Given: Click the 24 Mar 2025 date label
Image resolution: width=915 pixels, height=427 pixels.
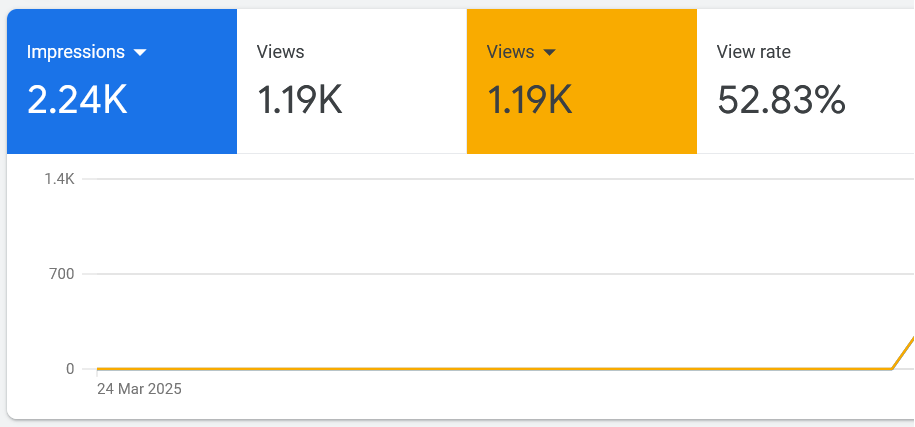Looking at the screenshot, I should (x=139, y=389).
